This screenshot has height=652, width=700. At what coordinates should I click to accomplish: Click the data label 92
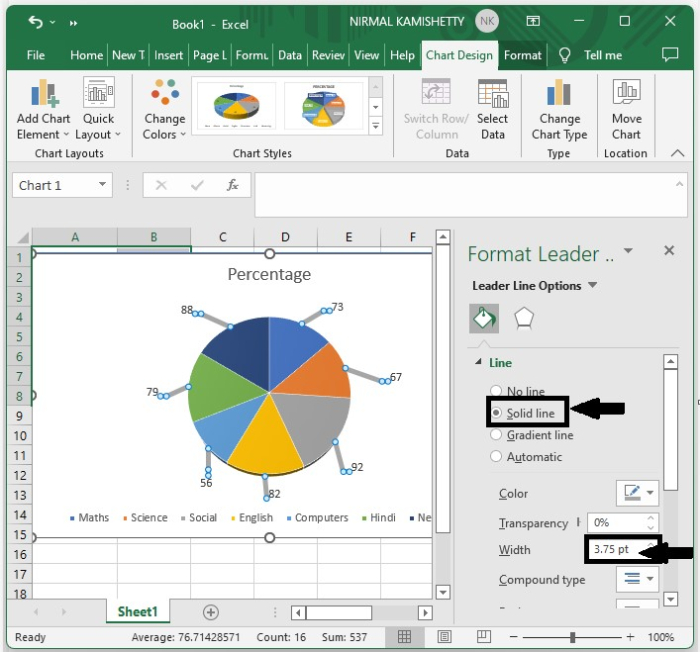tap(357, 467)
